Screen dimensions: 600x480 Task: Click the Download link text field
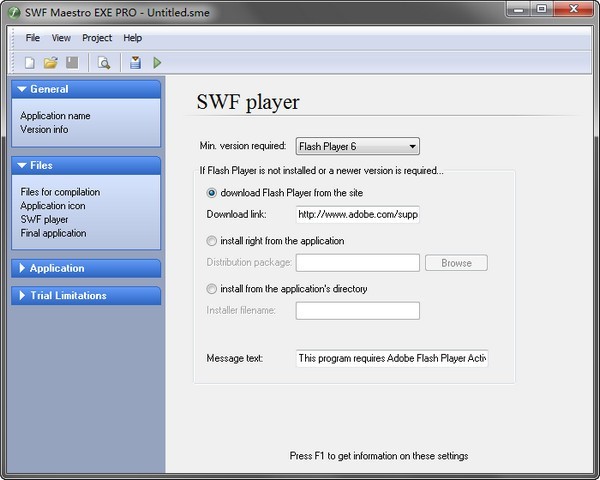[x=357, y=214]
